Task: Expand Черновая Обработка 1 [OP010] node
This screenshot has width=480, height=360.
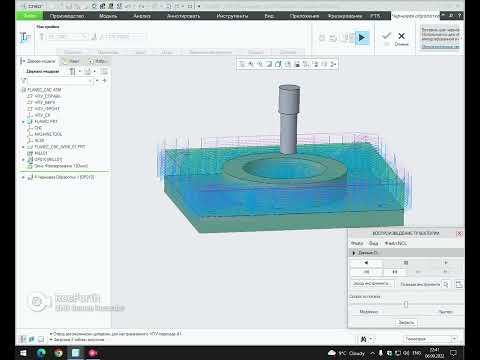Action: coord(23,177)
